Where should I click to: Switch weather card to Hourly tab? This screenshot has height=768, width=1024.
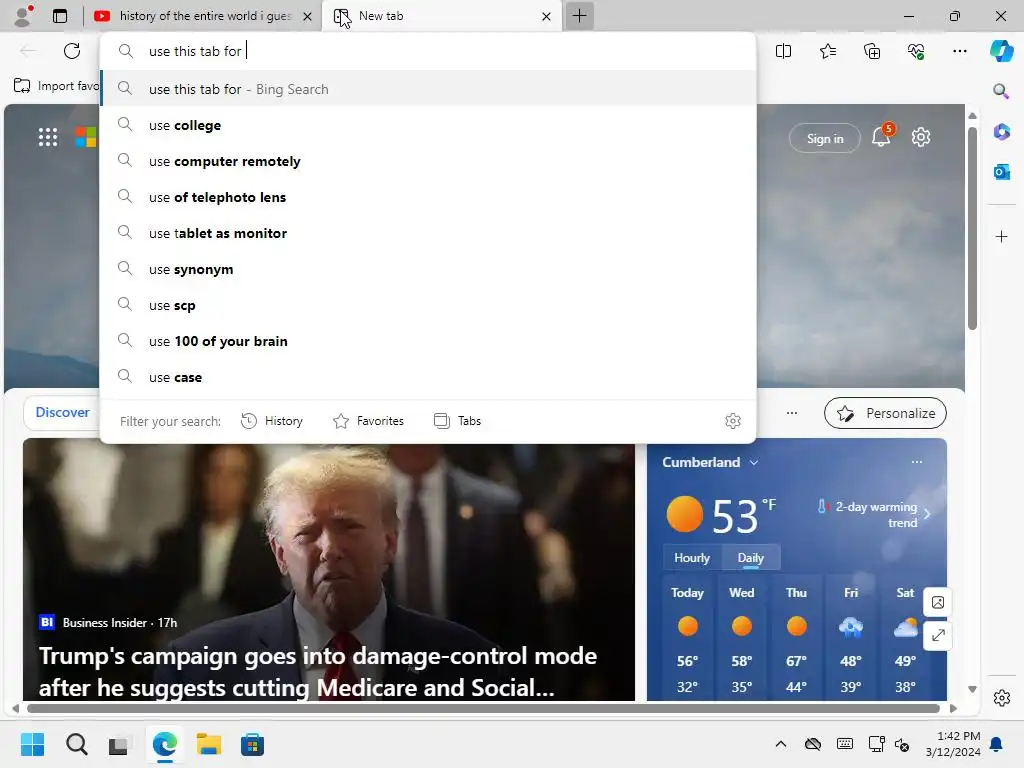point(692,558)
